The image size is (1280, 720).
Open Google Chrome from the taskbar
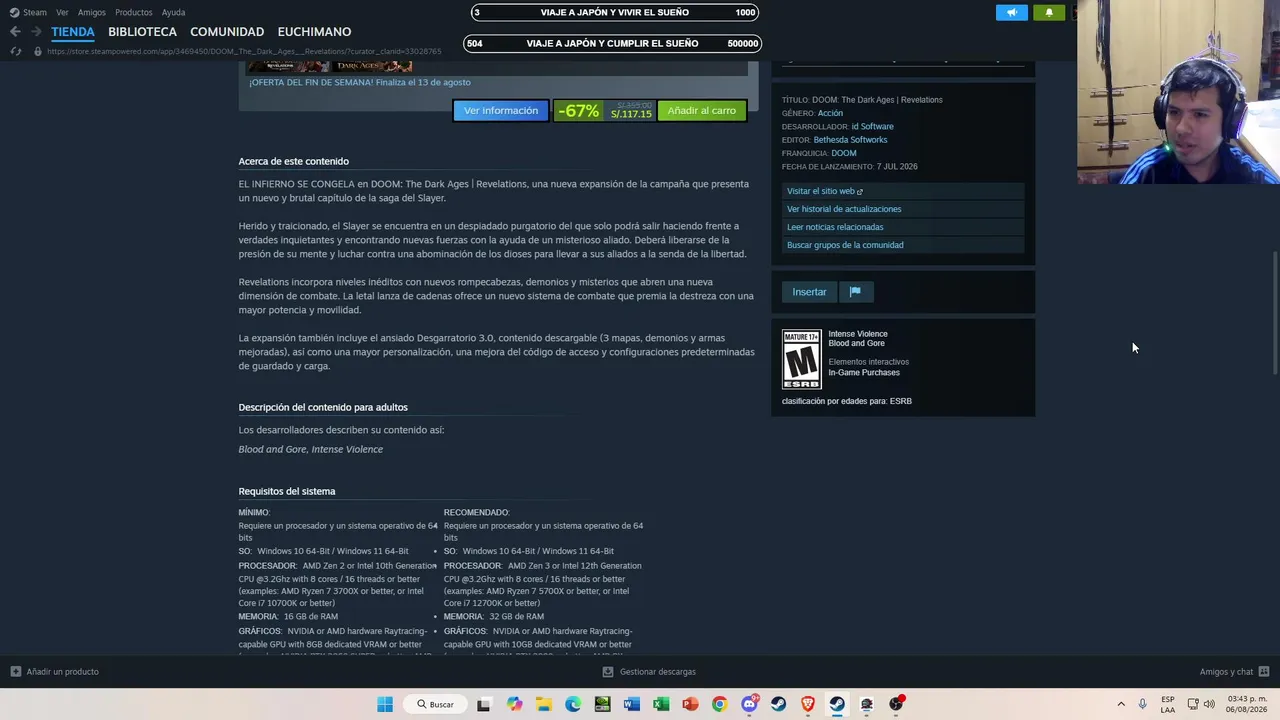pos(719,704)
